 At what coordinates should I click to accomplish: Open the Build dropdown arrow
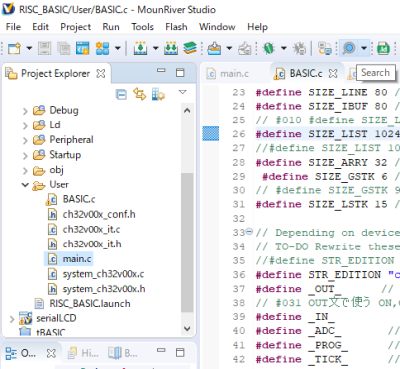pyautogui.click(x=155, y=49)
